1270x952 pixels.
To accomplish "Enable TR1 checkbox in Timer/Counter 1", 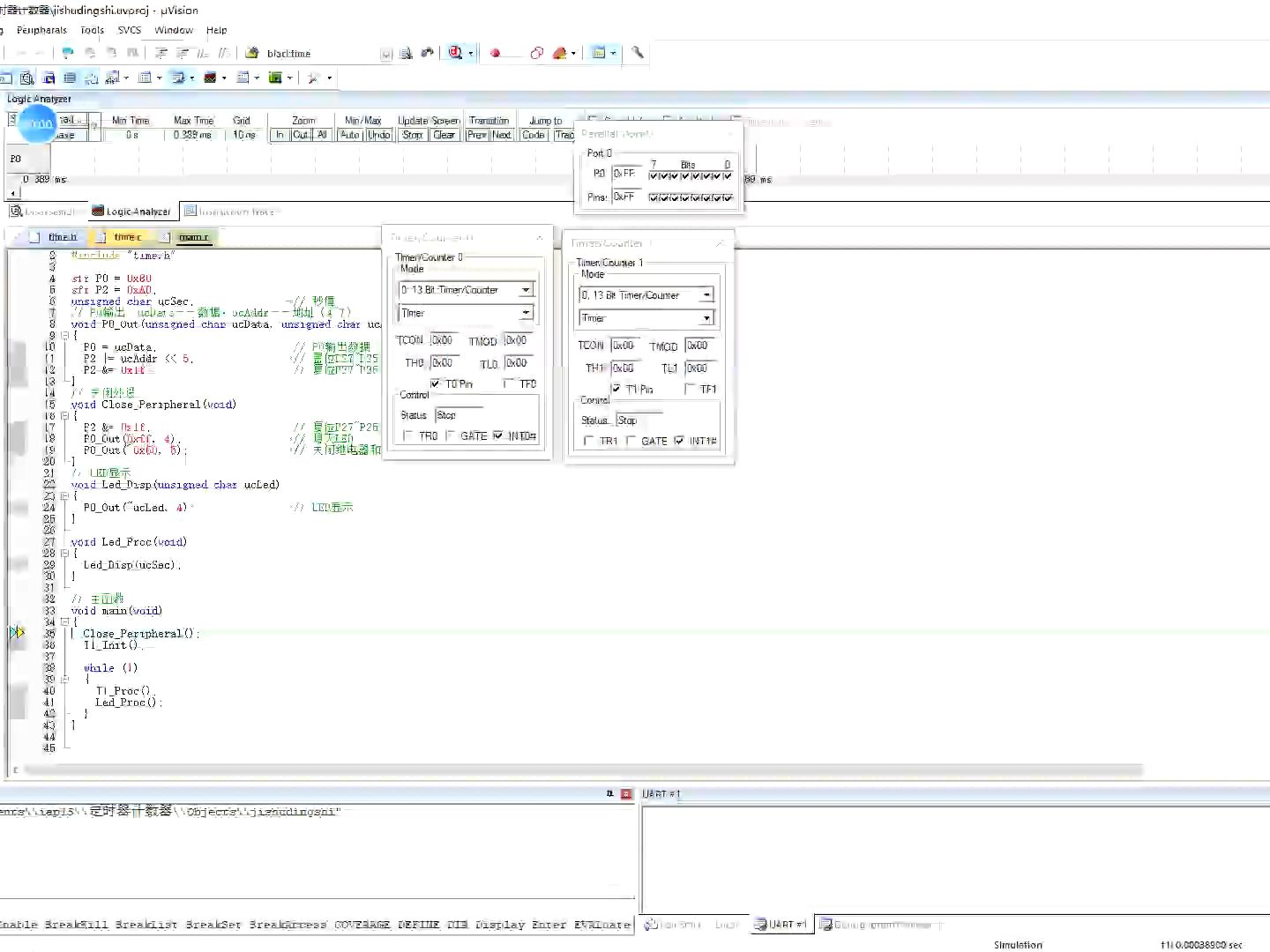I will point(588,441).
